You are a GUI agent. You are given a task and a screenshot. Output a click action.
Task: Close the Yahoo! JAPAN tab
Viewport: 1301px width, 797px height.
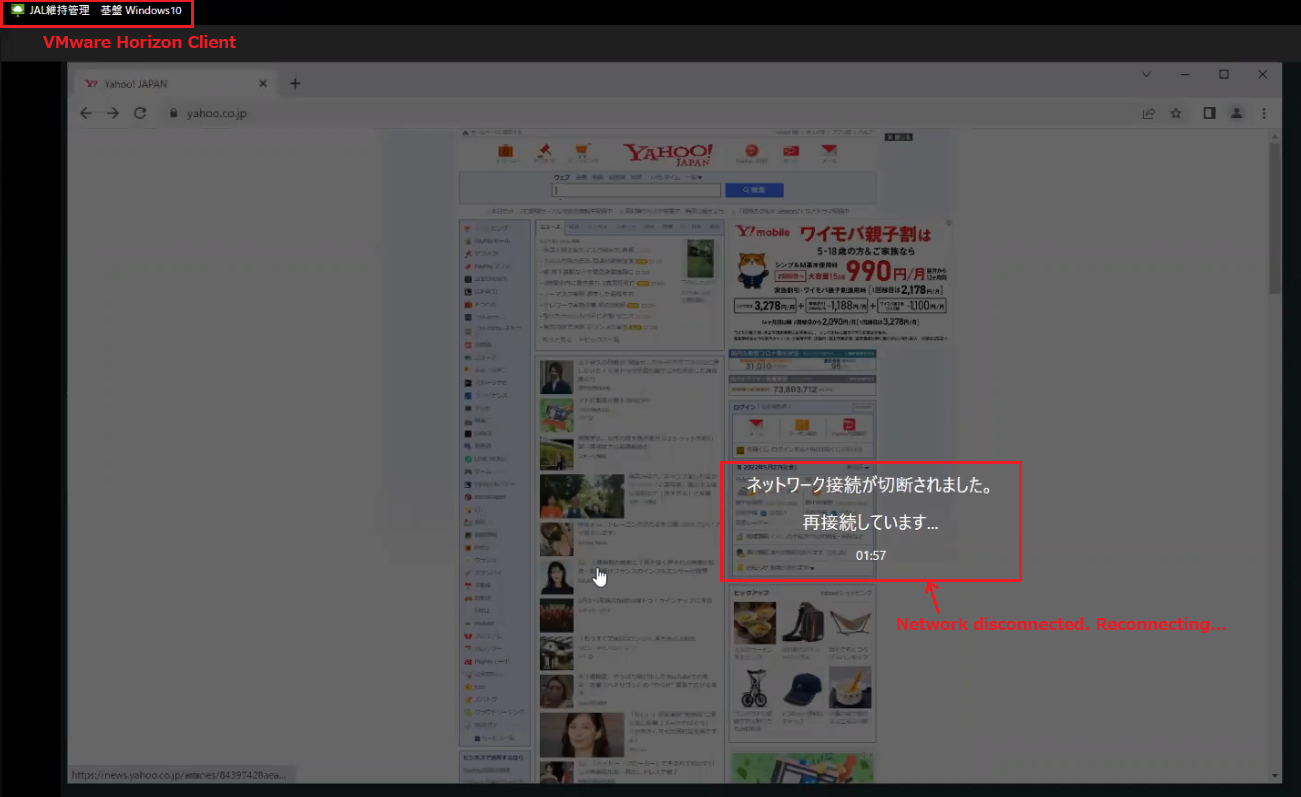pos(263,84)
